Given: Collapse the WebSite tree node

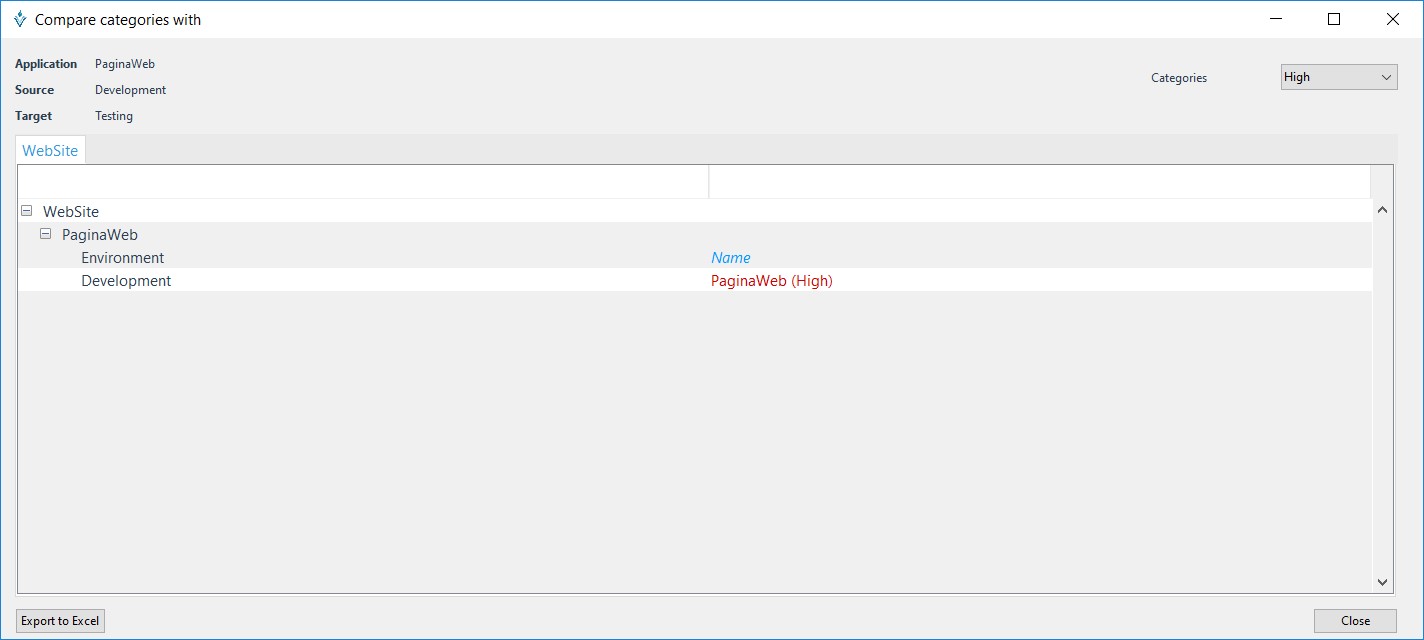Looking at the screenshot, I should tap(27, 211).
